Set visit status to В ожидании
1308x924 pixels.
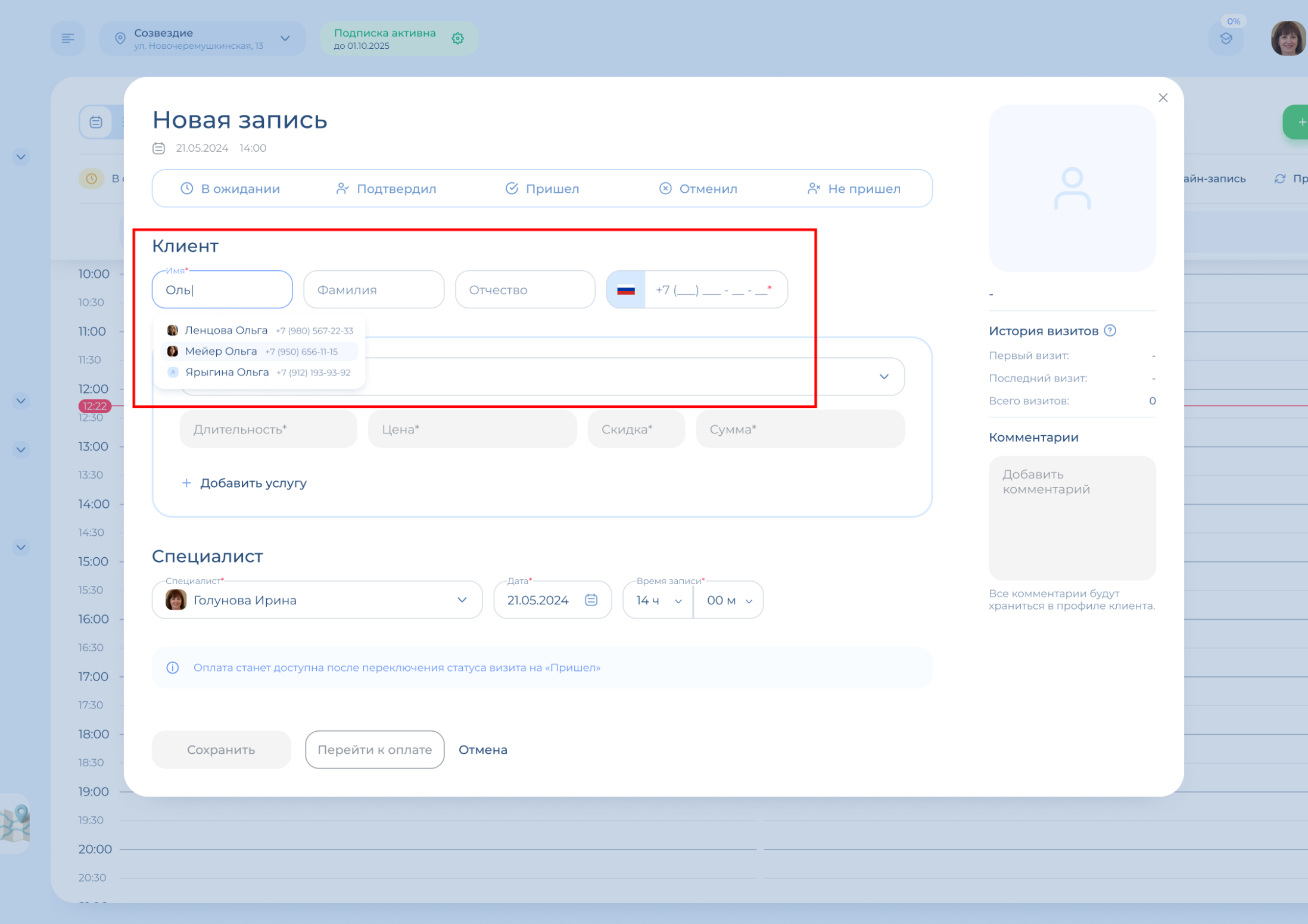coord(231,189)
